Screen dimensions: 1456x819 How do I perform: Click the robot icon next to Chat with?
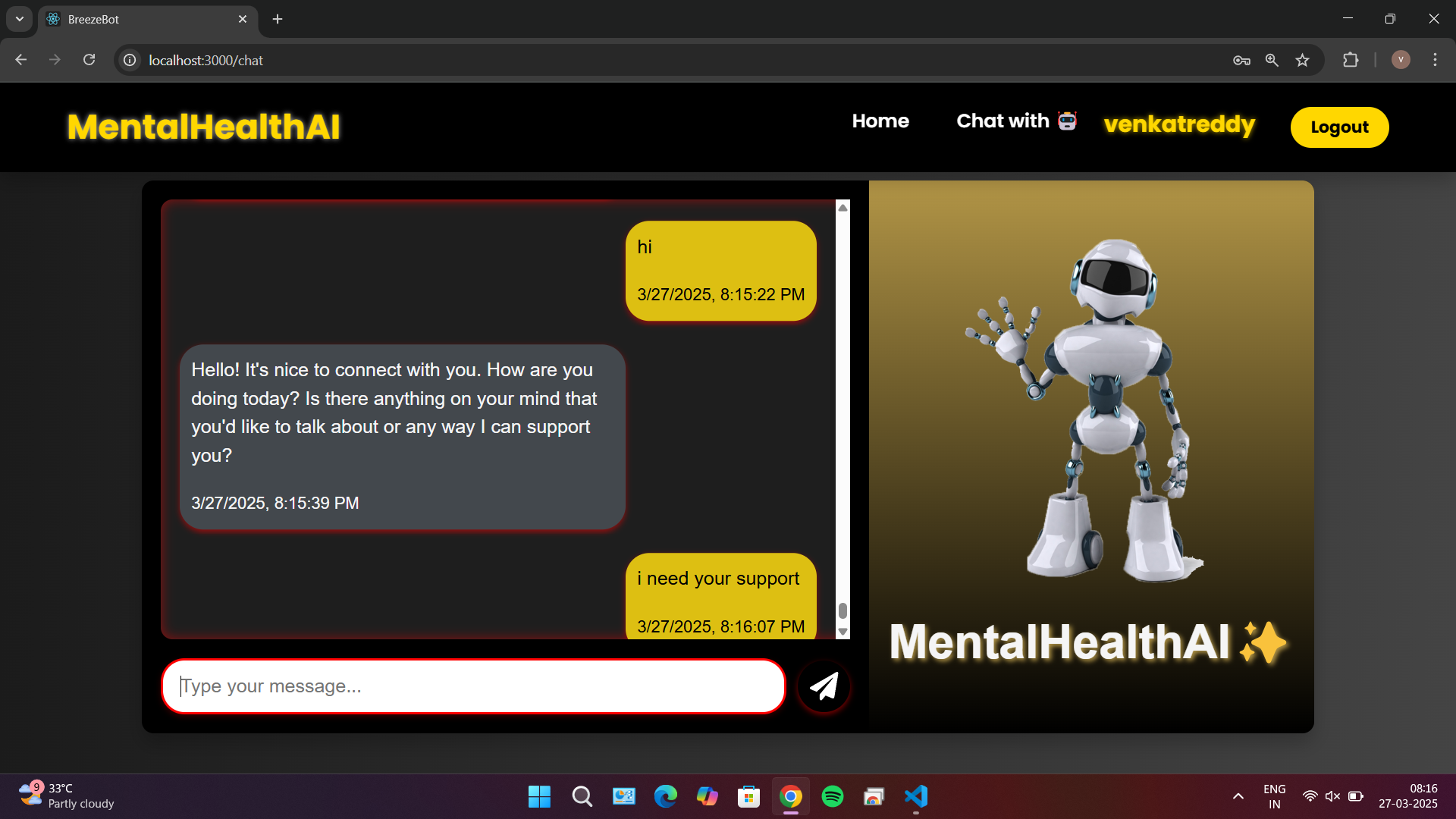point(1065,120)
